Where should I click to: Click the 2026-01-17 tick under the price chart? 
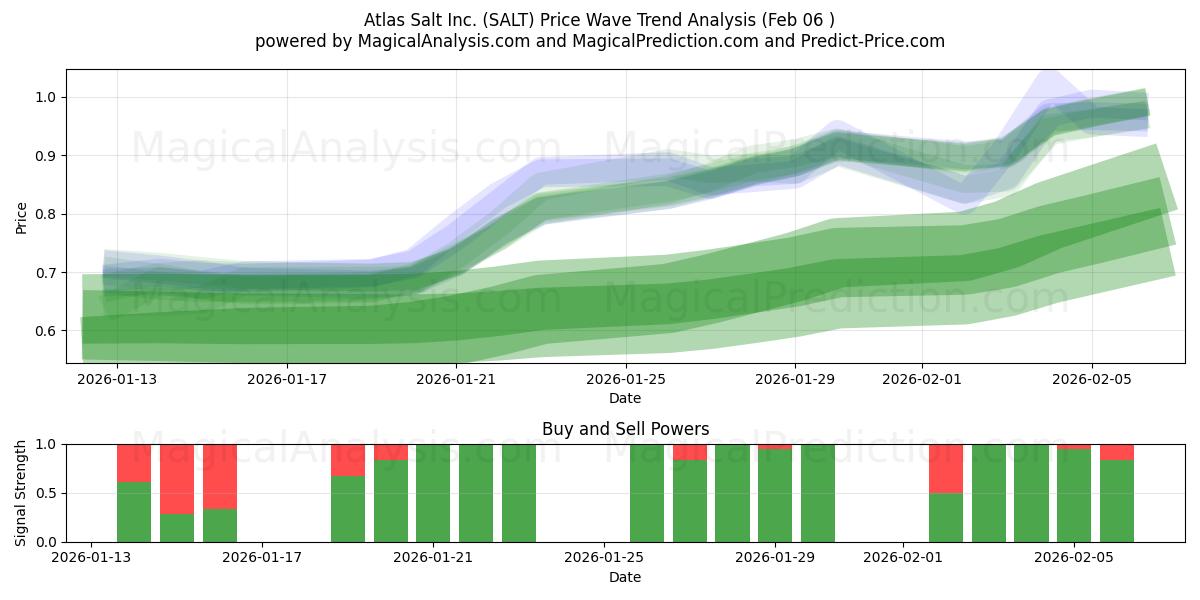click(x=287, y=379)
